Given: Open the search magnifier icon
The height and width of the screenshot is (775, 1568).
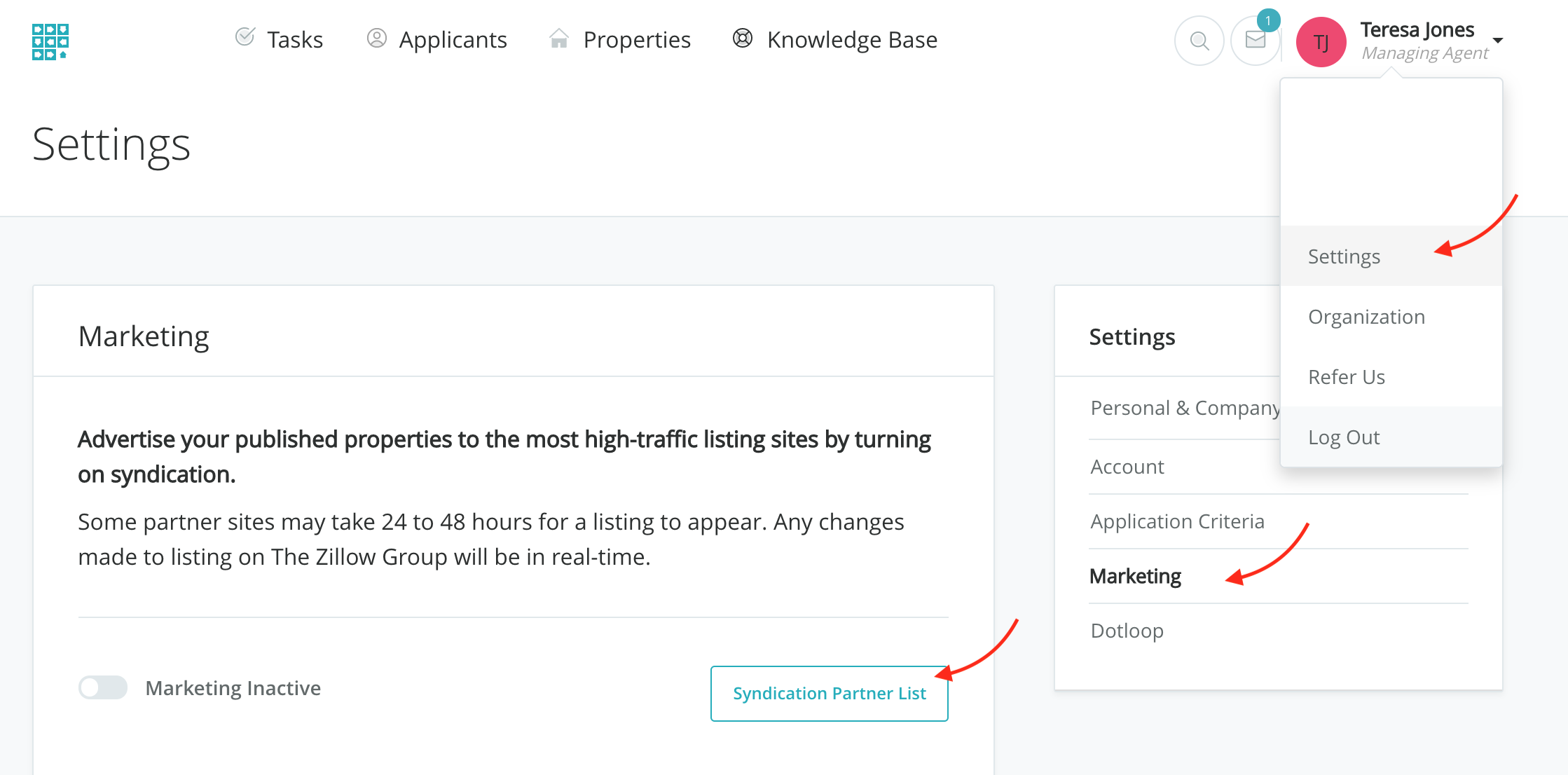Looking at the screenshot, I should click(x=1199, y=41).
